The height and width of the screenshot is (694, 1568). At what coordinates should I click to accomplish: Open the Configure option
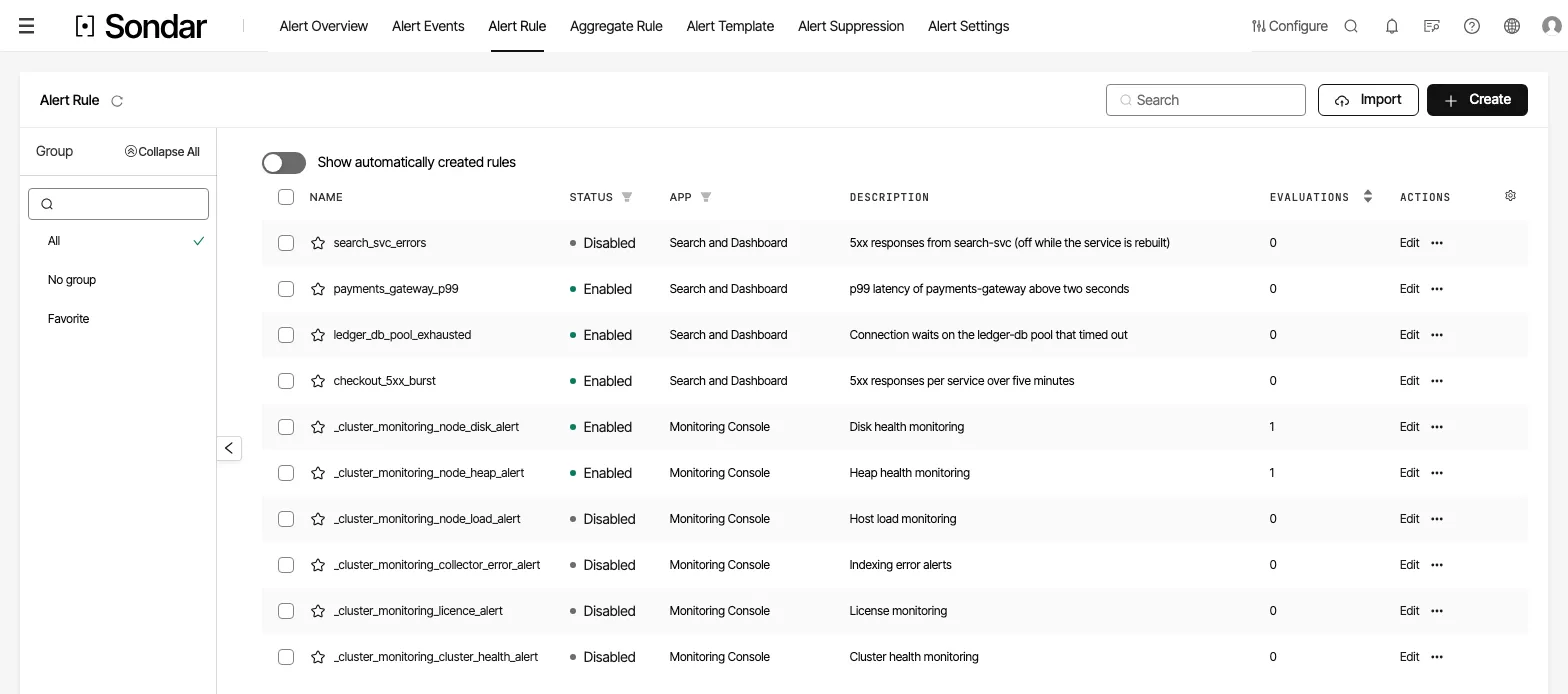tap(1290, 26)
